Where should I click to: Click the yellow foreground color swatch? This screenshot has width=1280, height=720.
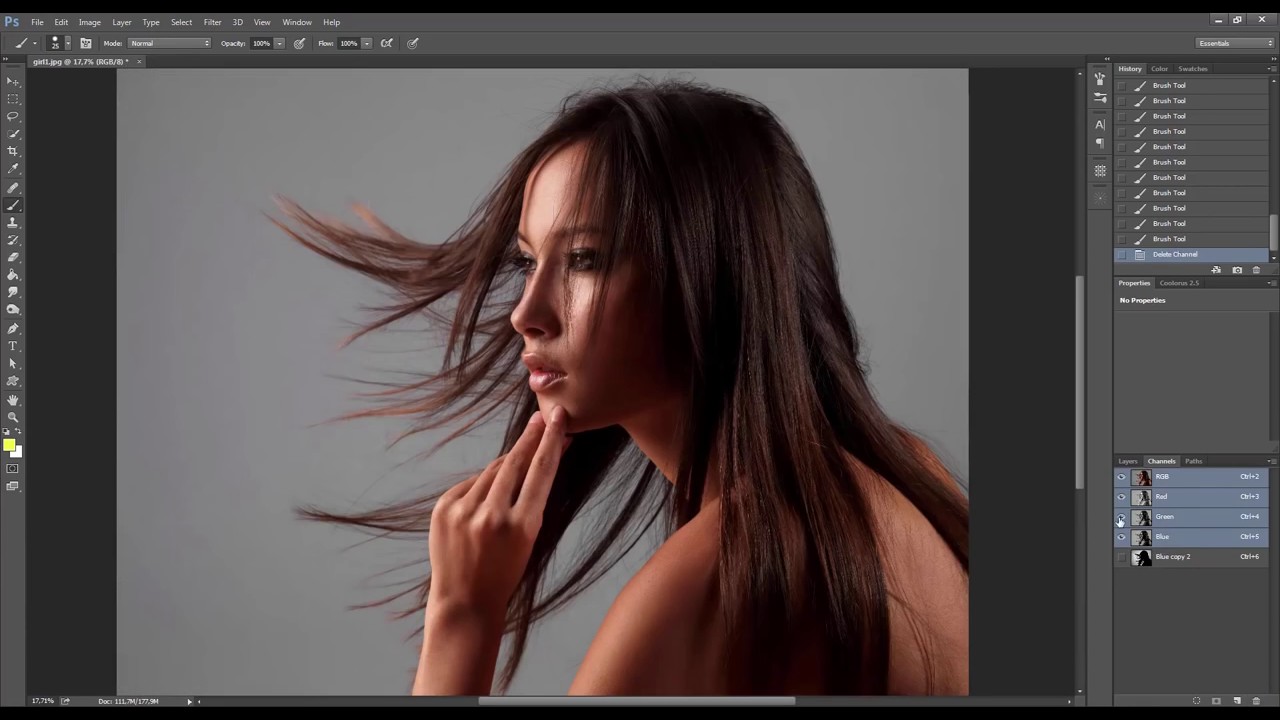tap(9, 445)
